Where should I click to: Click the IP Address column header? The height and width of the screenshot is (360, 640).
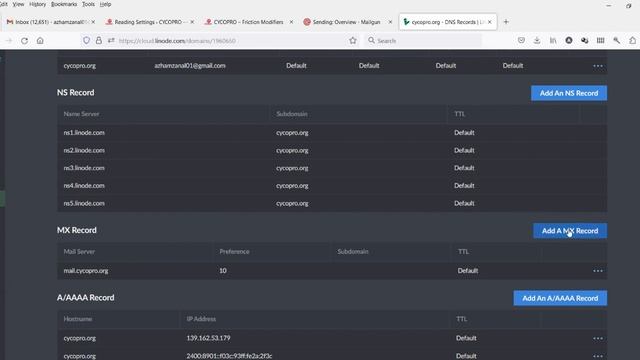pos(201,319)
